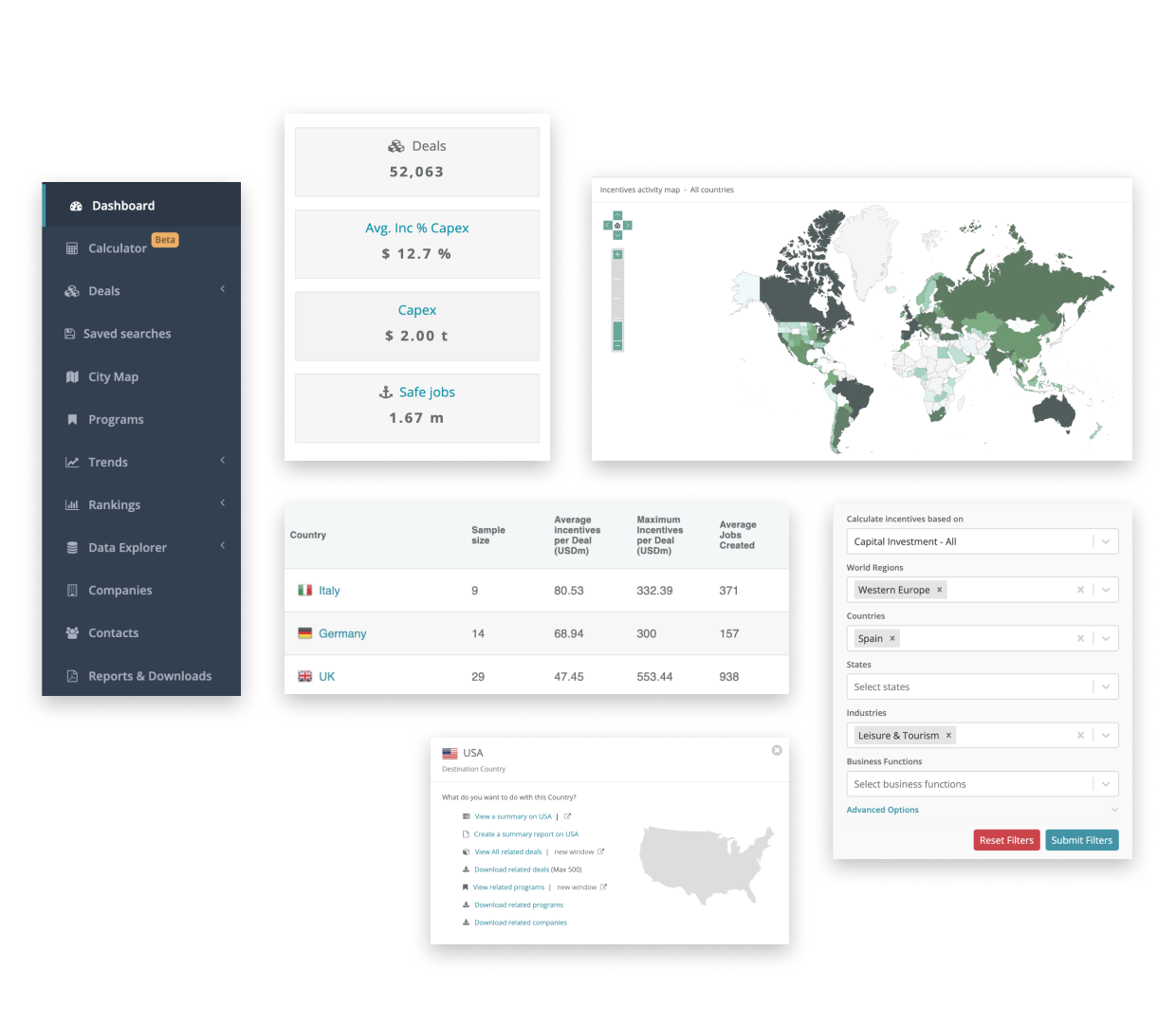
Task: Remove the Western Europe region tag
Action: tap(939, 589)
